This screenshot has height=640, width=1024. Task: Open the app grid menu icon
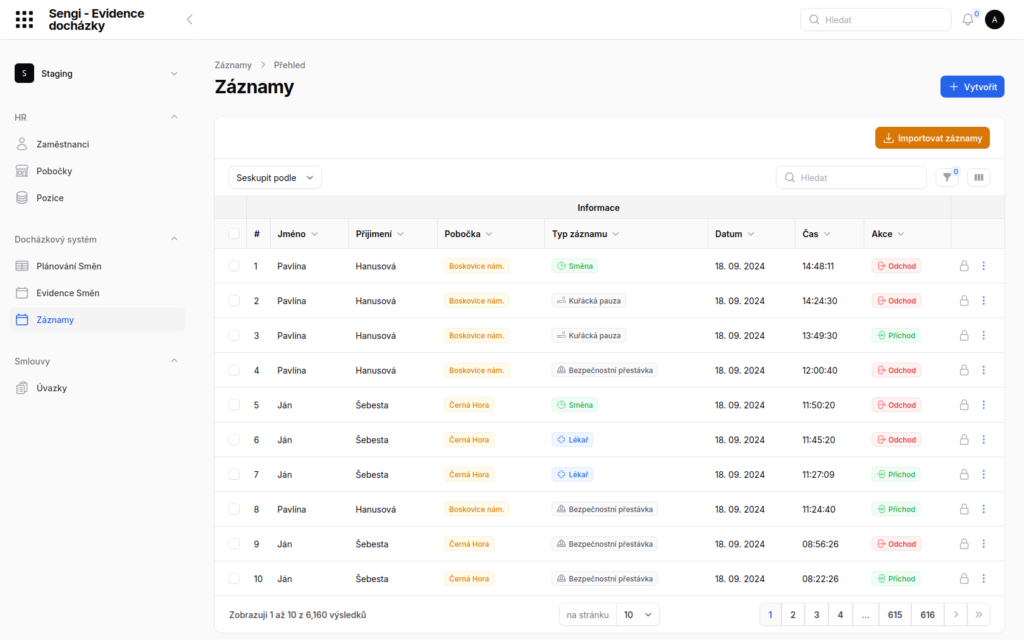tap(24, 19)
